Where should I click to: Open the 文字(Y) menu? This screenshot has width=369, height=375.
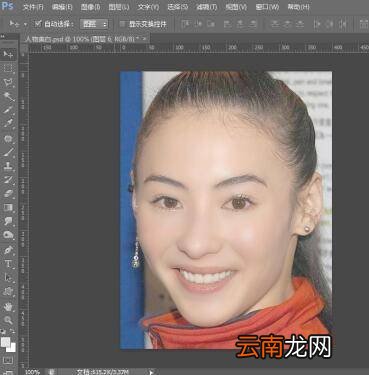coord(148,7)
